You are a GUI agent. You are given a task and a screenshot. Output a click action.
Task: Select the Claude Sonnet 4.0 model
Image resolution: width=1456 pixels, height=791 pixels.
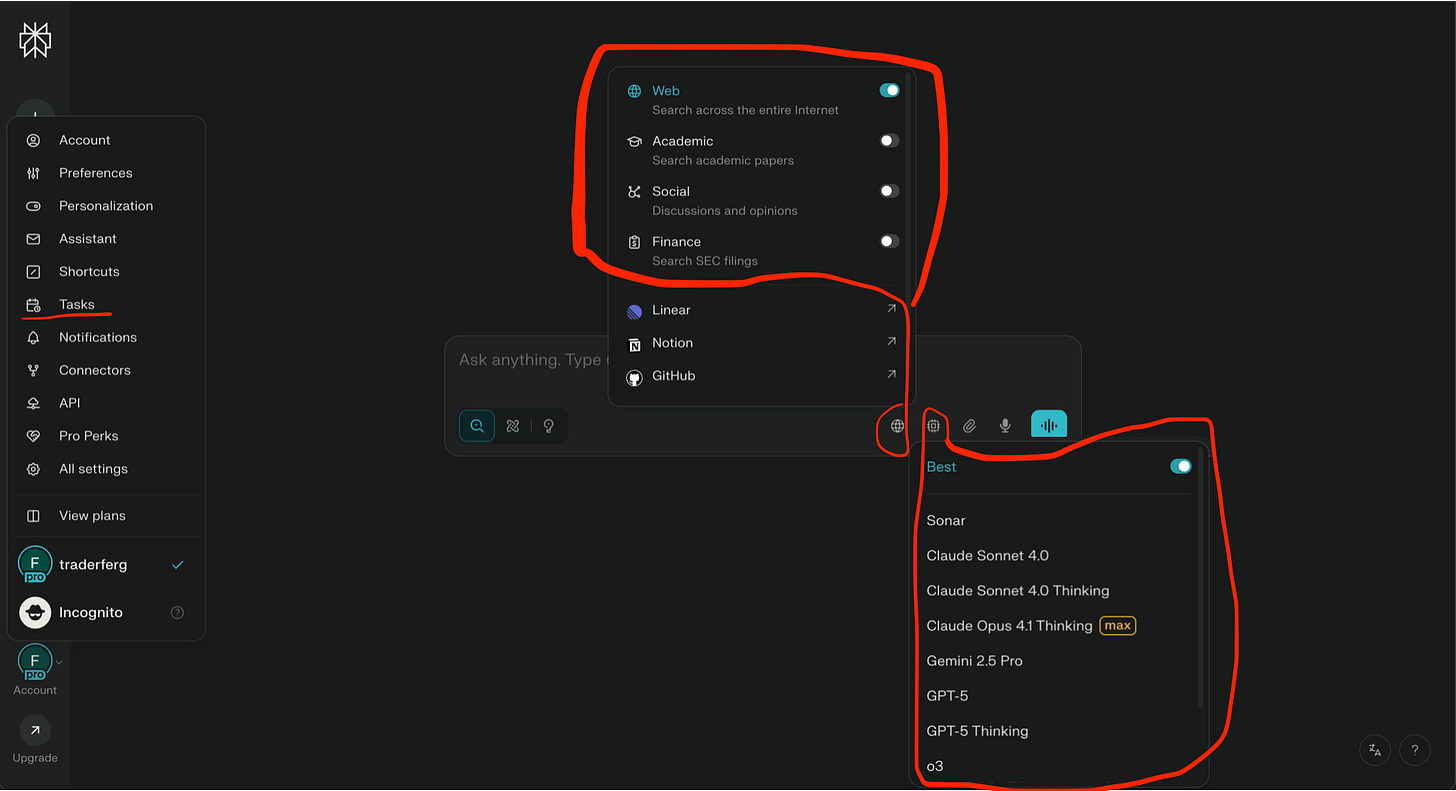[1059, 556]
